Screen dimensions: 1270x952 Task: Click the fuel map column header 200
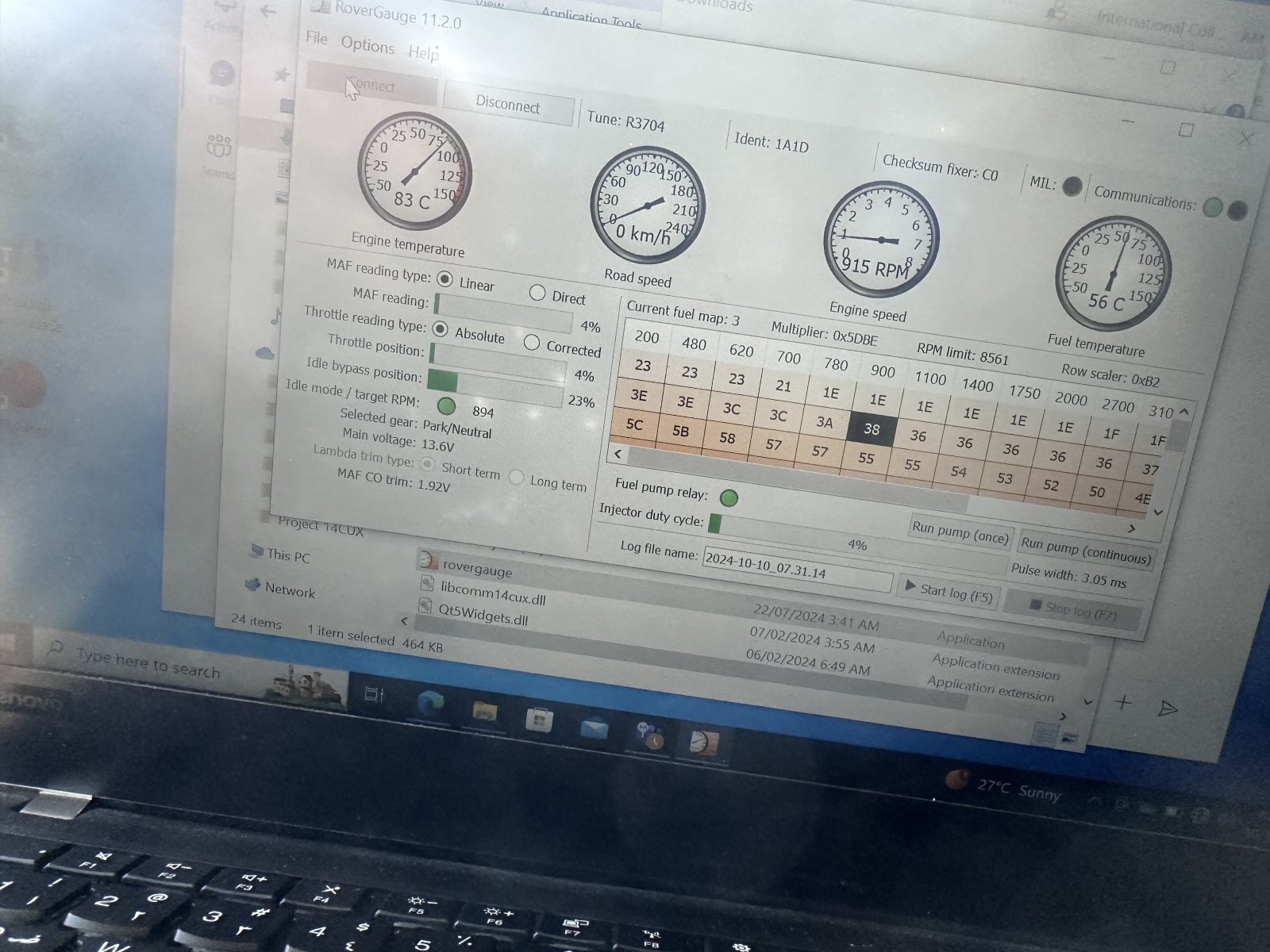click(x=647, y=337)
